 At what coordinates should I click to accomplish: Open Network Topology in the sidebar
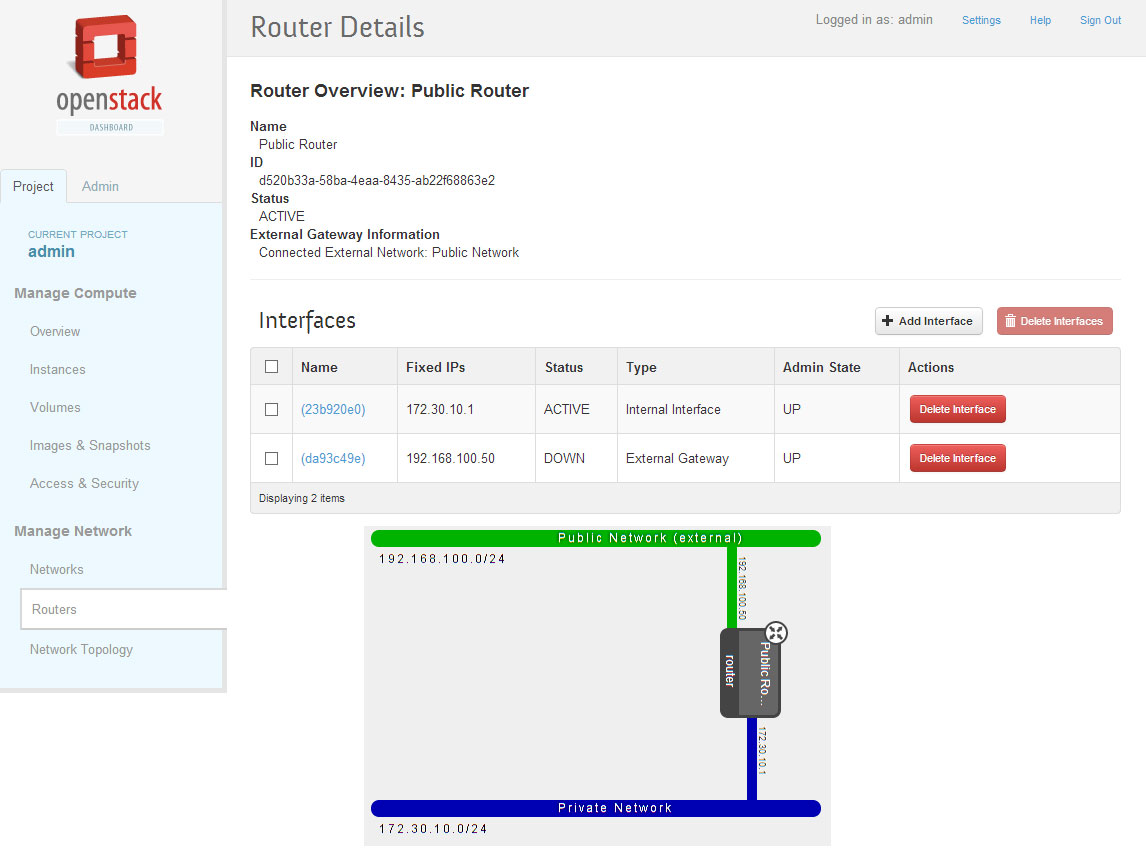coord(81,649)
